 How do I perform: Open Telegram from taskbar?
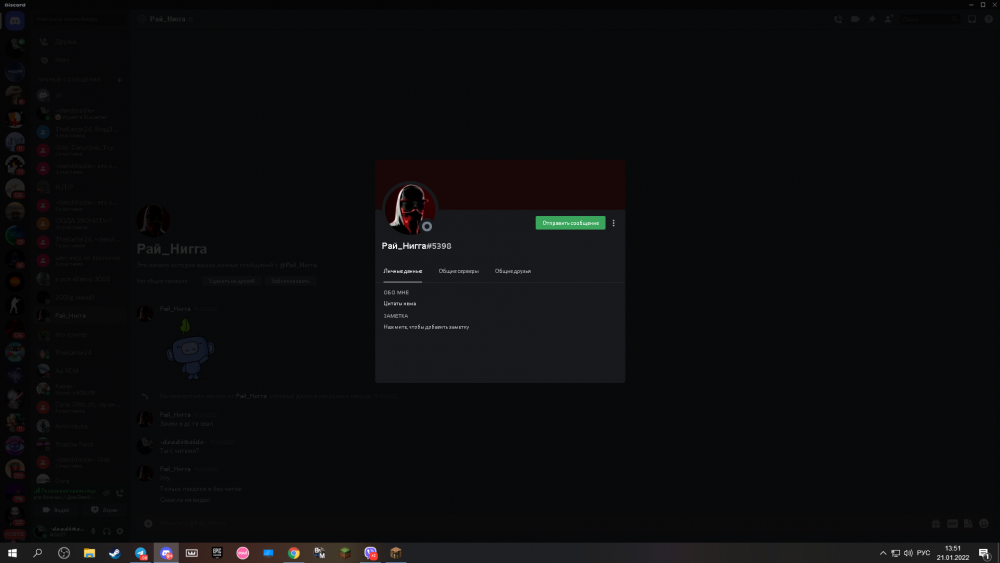140,553
